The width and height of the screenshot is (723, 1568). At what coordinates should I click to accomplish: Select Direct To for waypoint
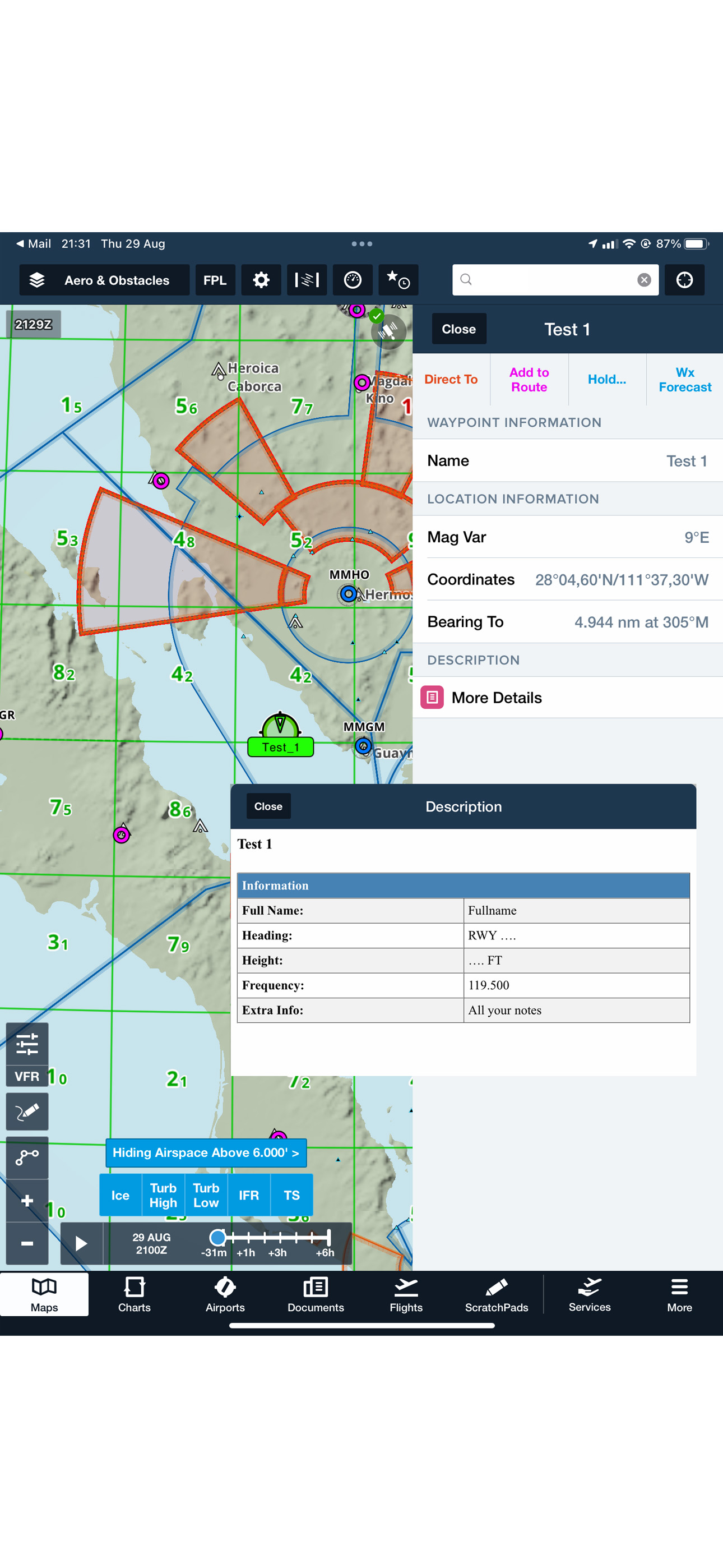pos(451,379)
